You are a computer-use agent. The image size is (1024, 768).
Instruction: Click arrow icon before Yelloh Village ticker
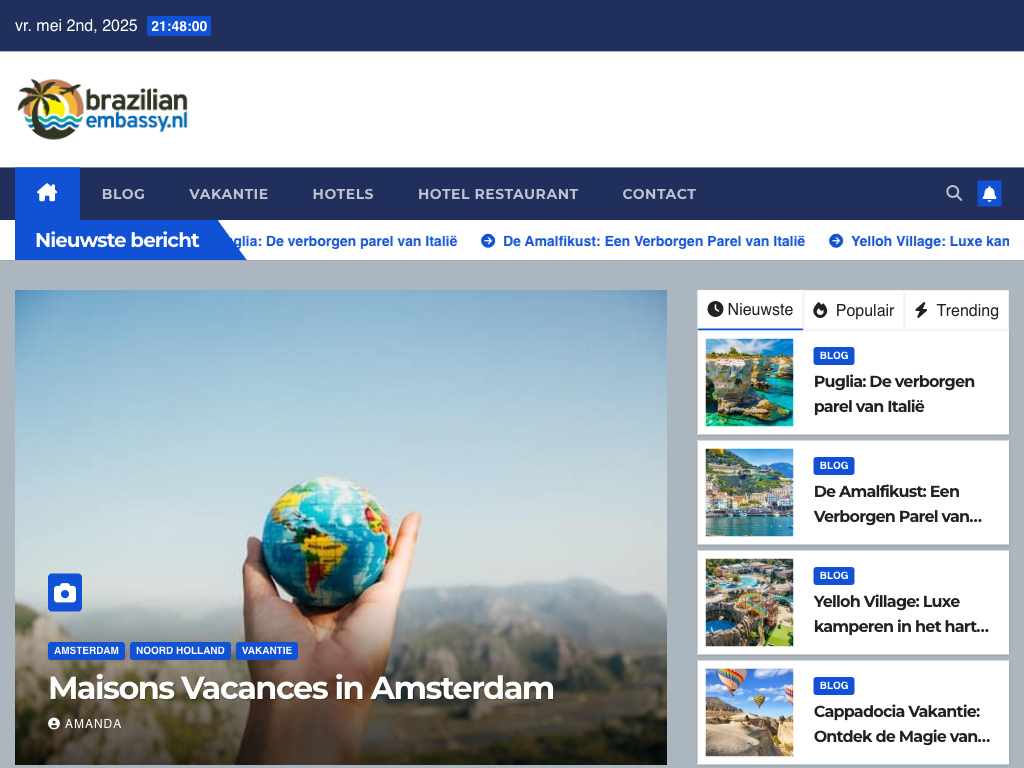click(x=836, y=241)
